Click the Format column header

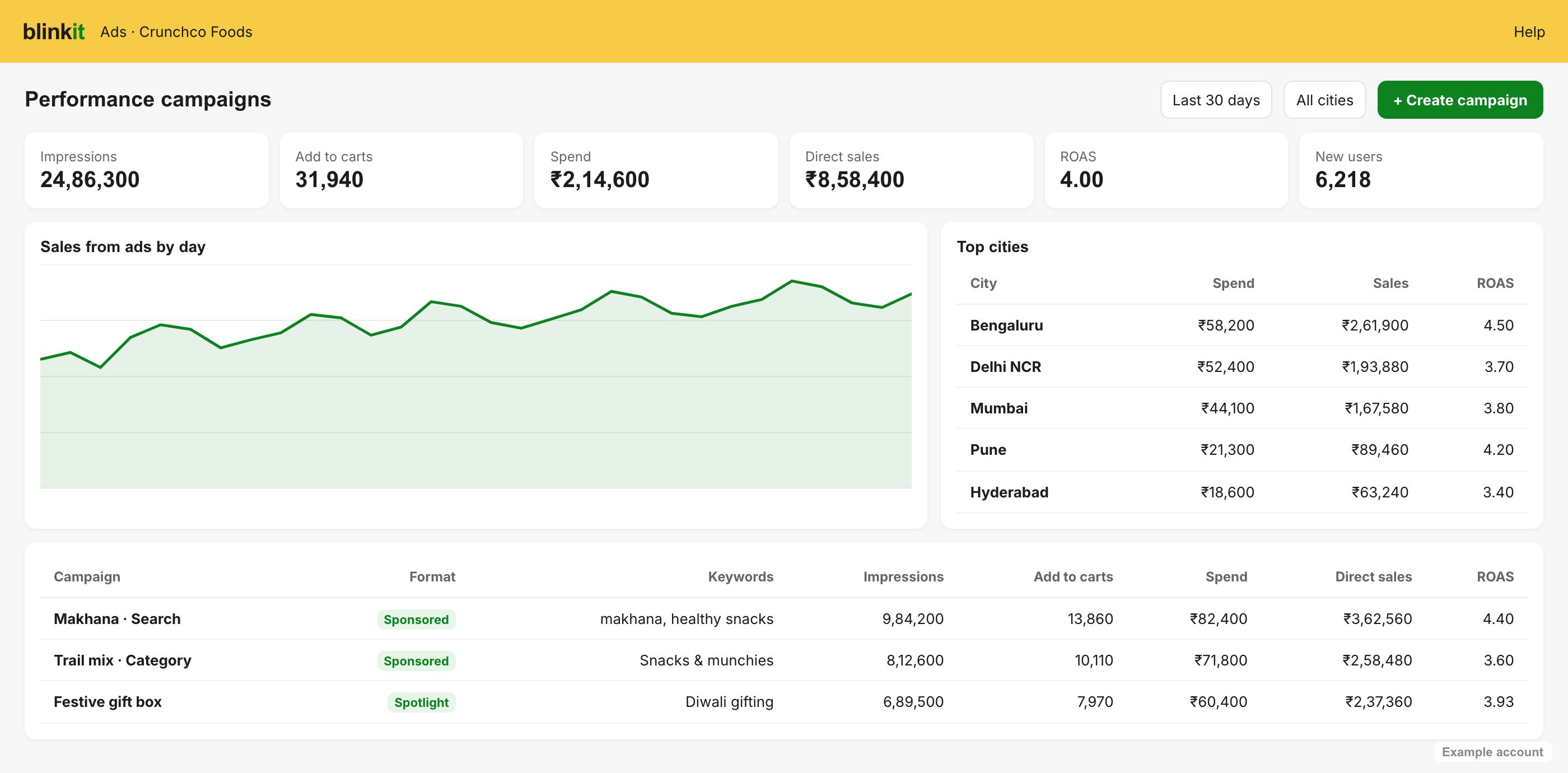pyautogui.click(x=432, y=576)
